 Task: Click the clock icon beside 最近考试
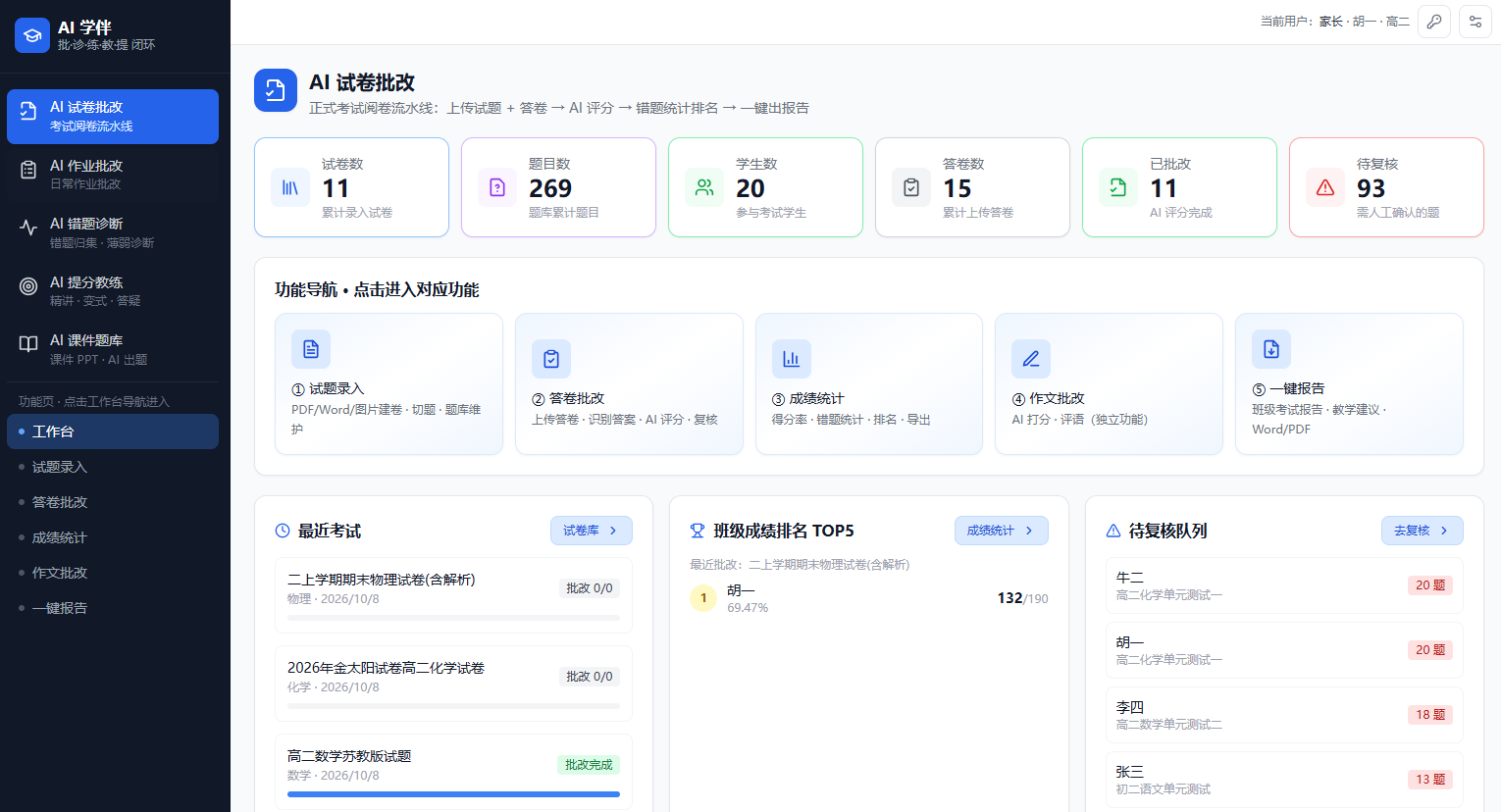click(283, 531)
